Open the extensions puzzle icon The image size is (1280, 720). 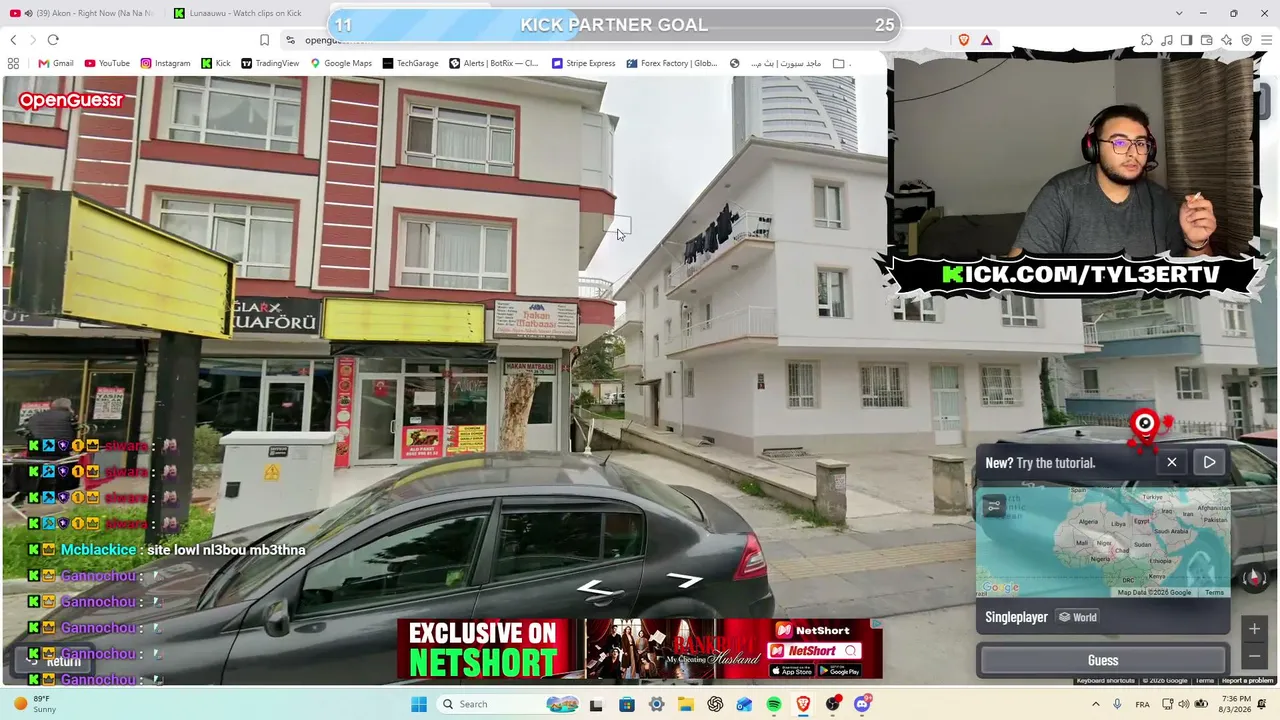tap(1147, 40)
